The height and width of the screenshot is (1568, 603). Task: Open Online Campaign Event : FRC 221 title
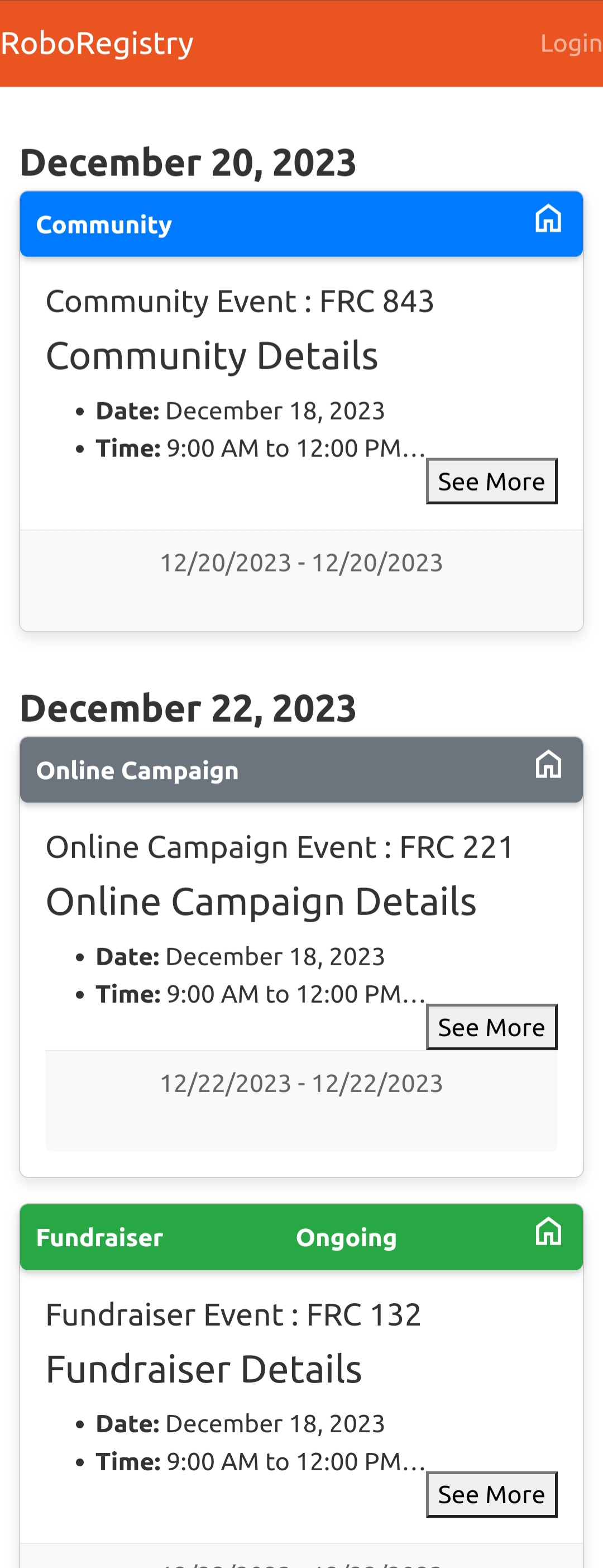pyautogui.click(x=280, y=847)
